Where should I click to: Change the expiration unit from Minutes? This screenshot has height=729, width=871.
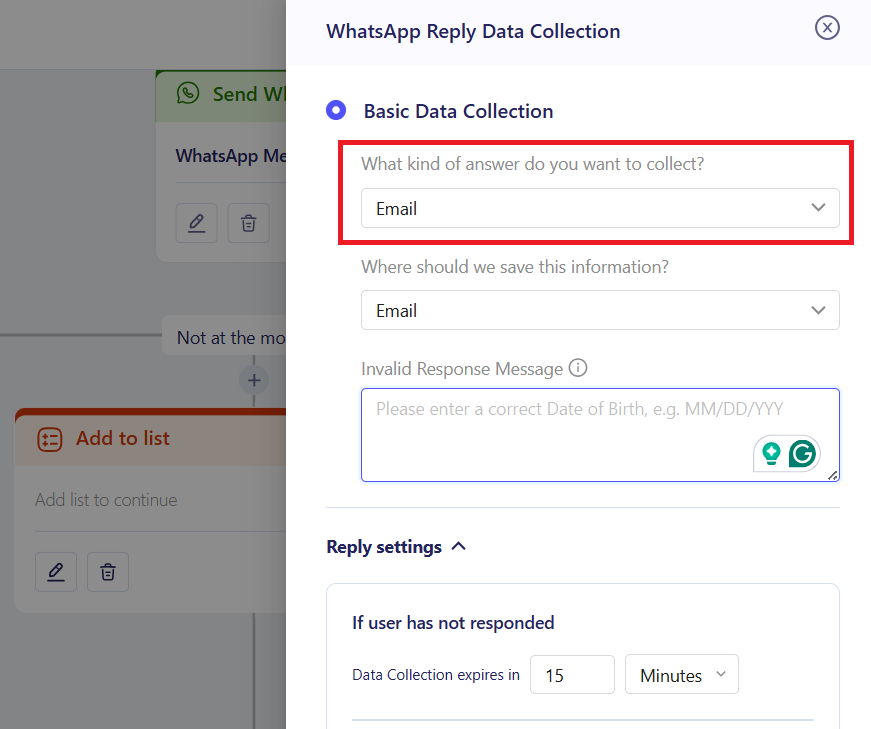[681, 674]
